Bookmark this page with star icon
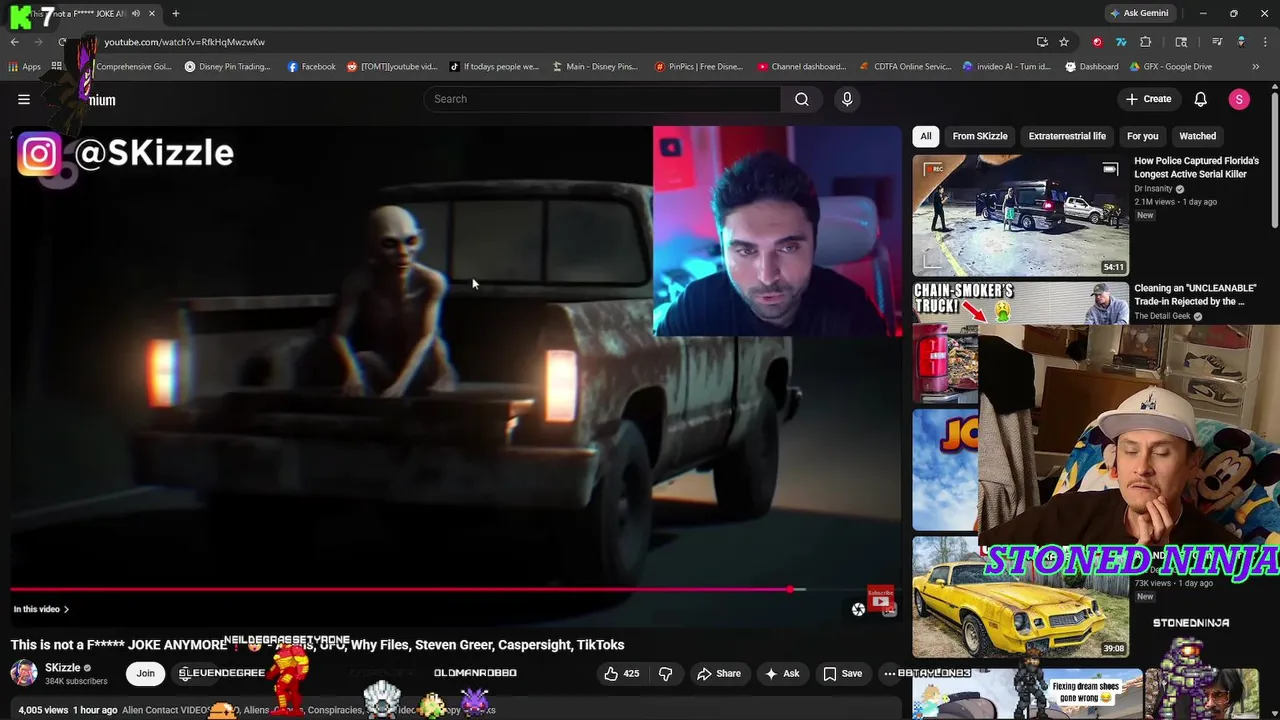 1064,42
